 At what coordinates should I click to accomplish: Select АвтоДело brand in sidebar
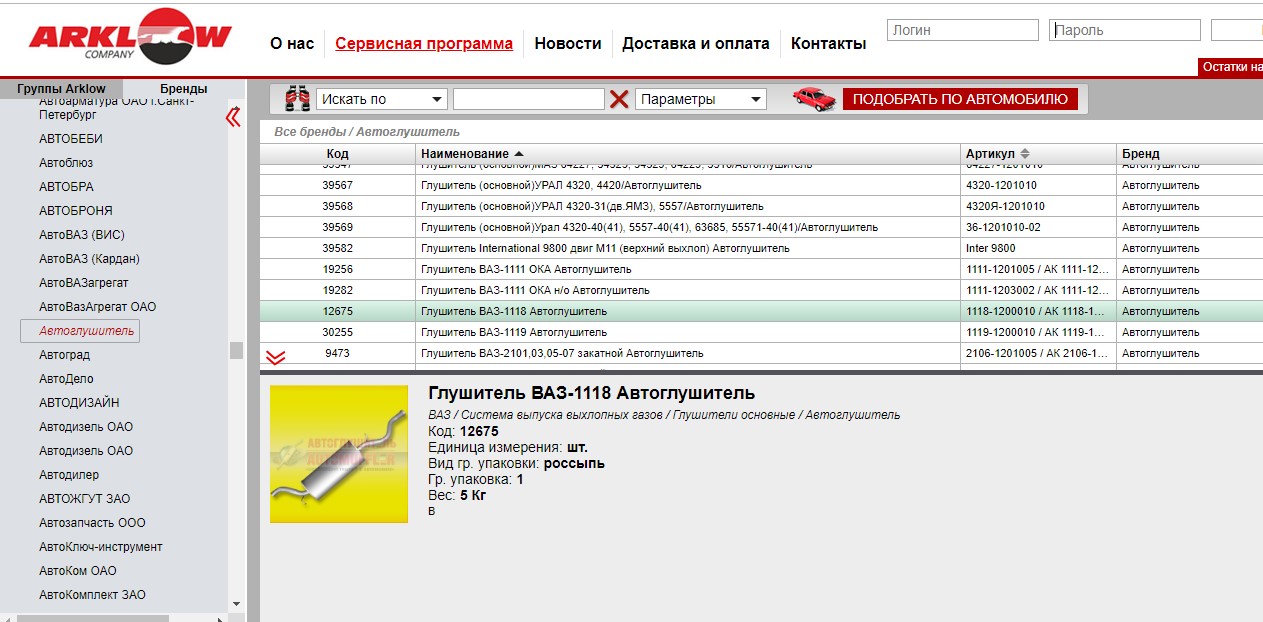click(x=66, y=379)
